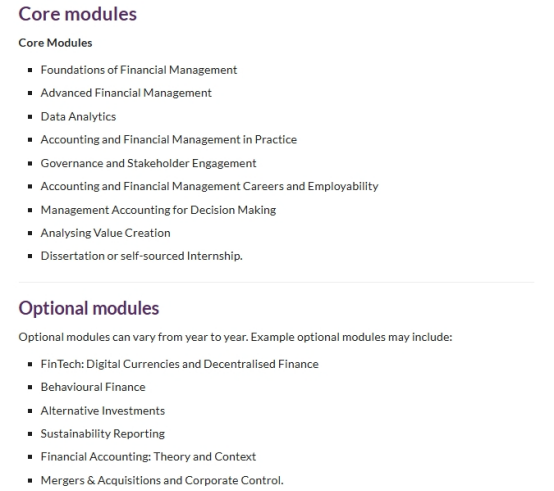Screen dimensions: 554x491
Task: Click the Optional modules heading
Action: click(x=89, y=308)
